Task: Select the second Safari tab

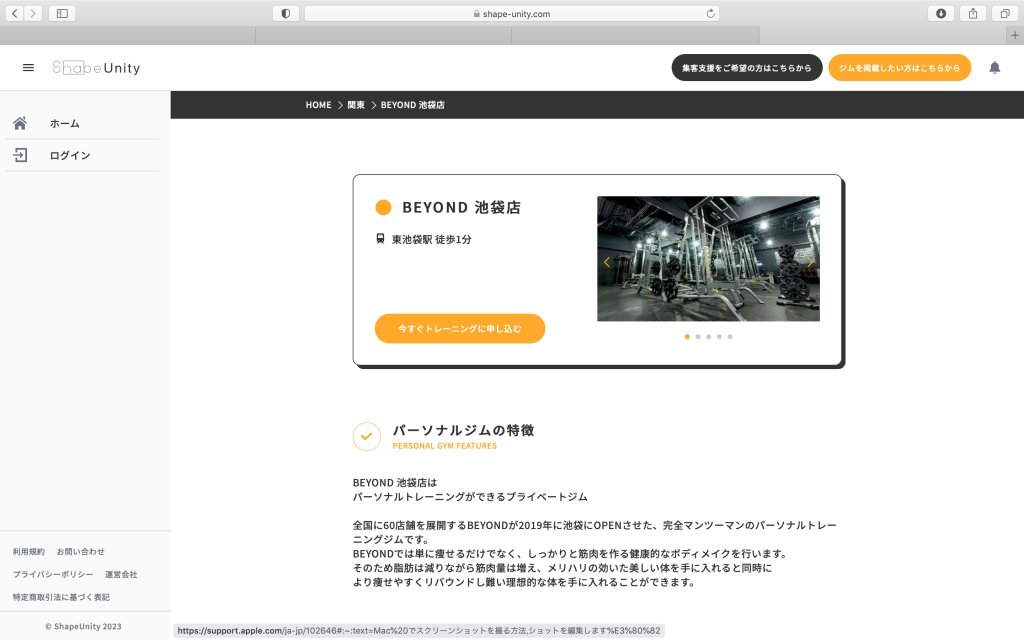Action: coord(383,35)
